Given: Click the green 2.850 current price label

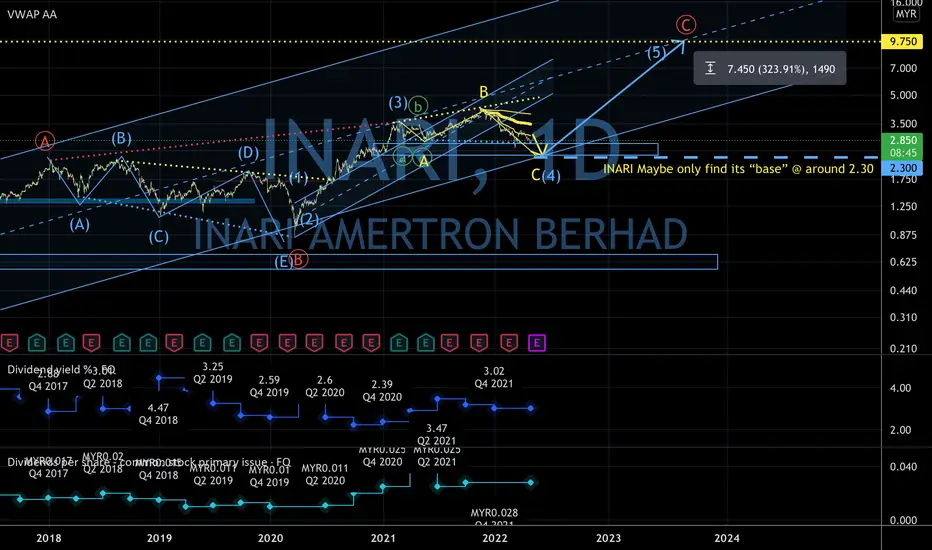Looking at the screenshot, I should [x=902, y=140].
